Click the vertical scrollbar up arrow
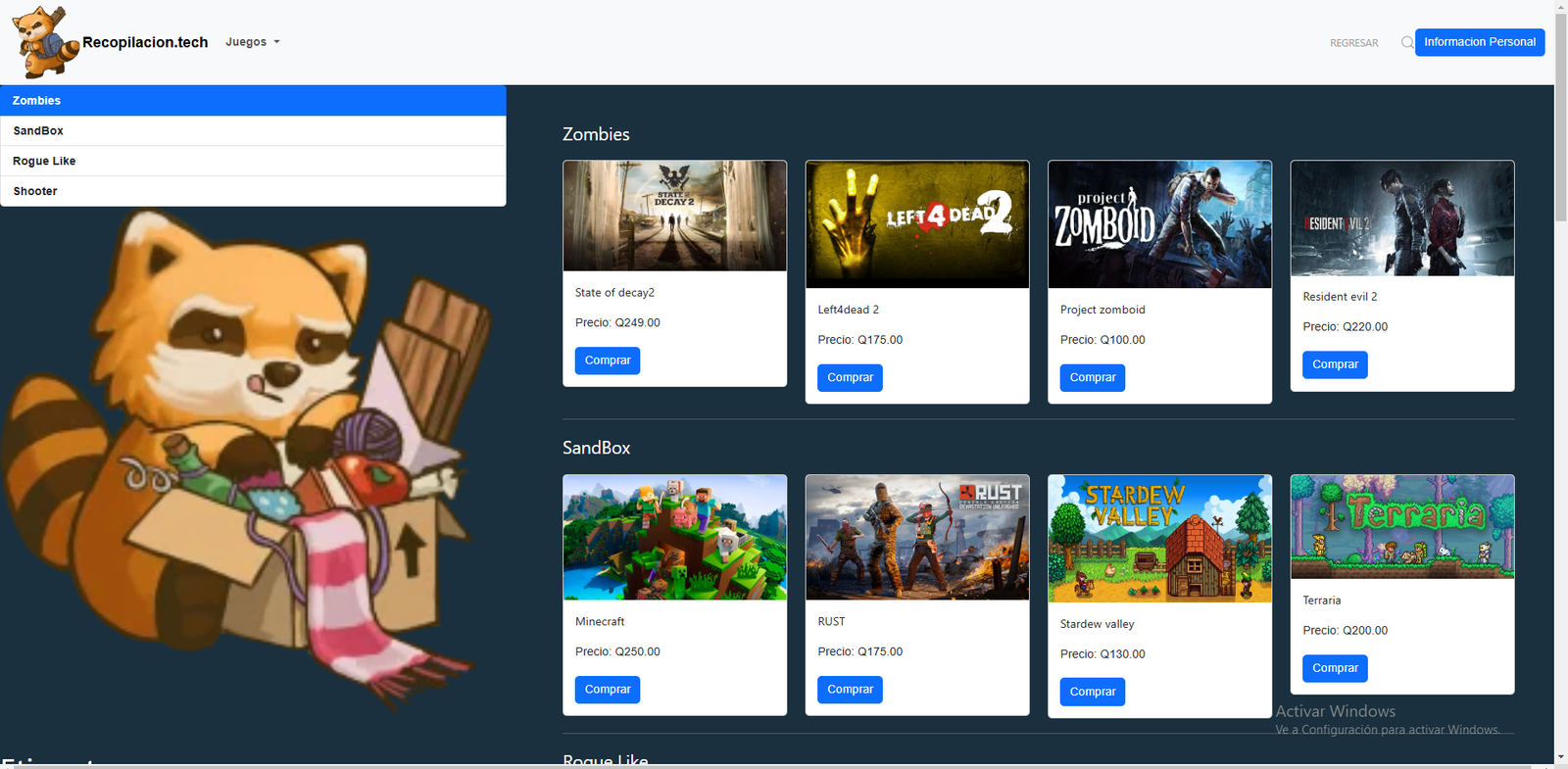1568x769 pixels. [x=1560, y=7]
